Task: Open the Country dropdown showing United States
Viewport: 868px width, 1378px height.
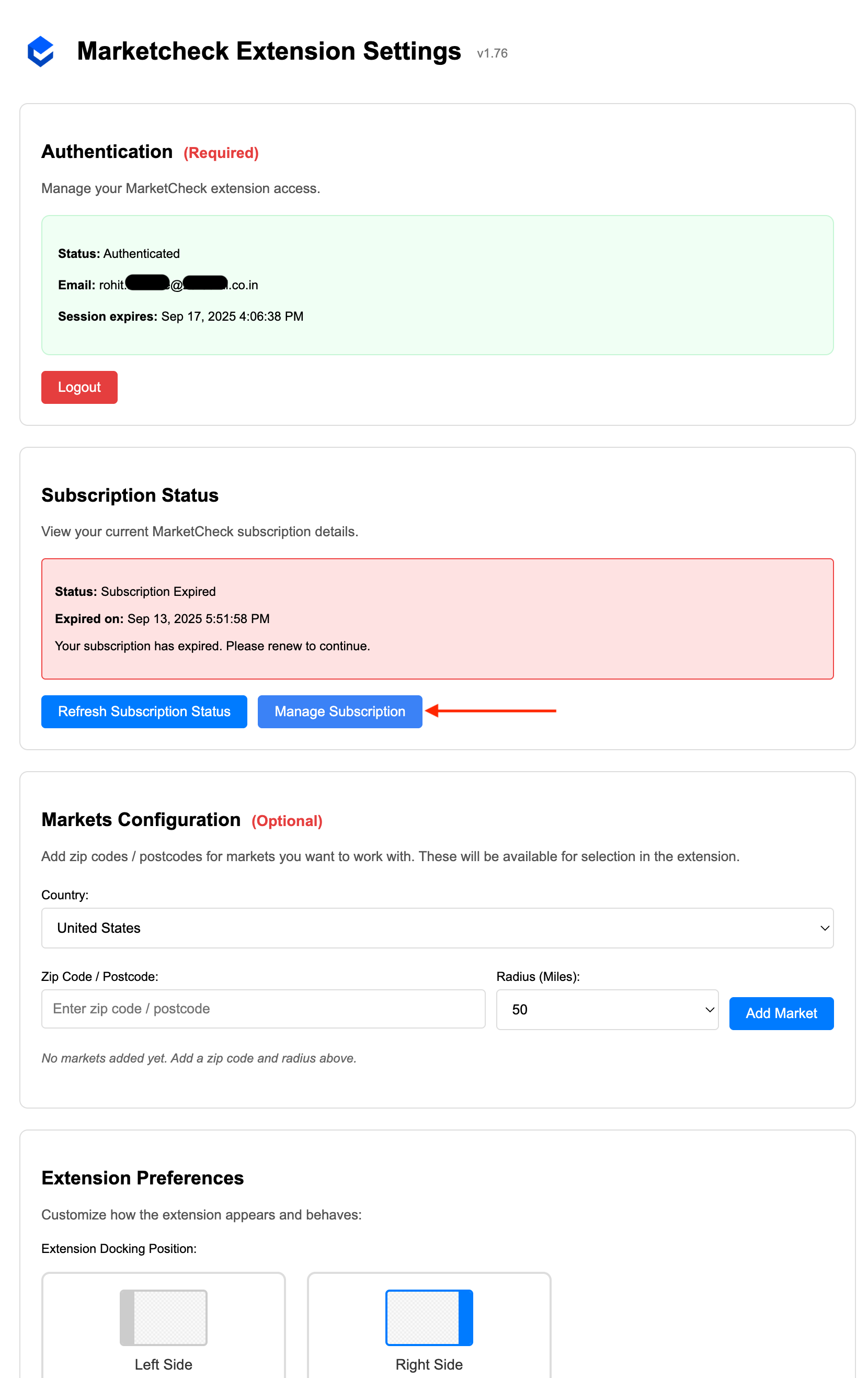Action: pos(437,928)
